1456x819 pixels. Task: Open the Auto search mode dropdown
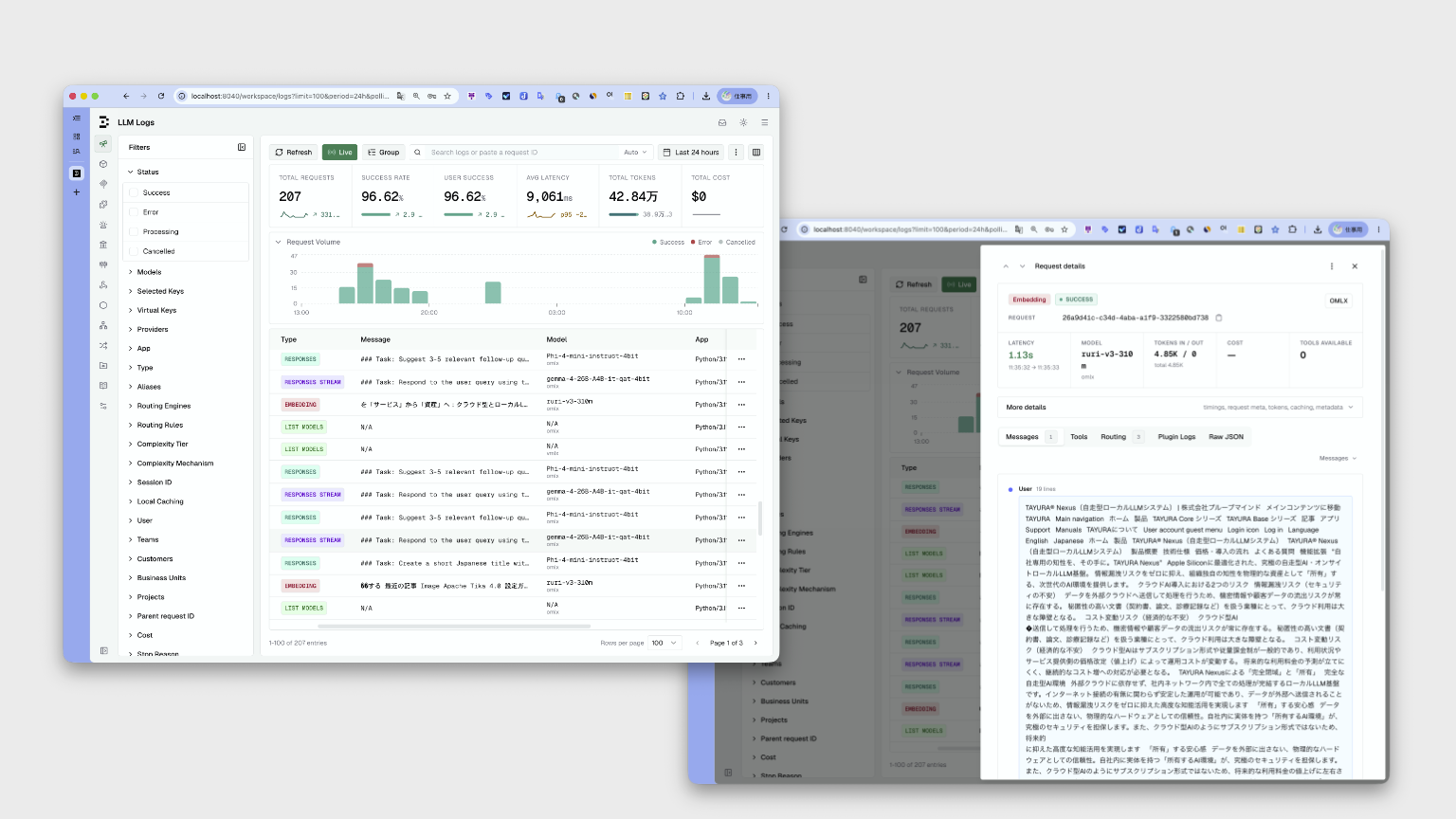point(635,152)
